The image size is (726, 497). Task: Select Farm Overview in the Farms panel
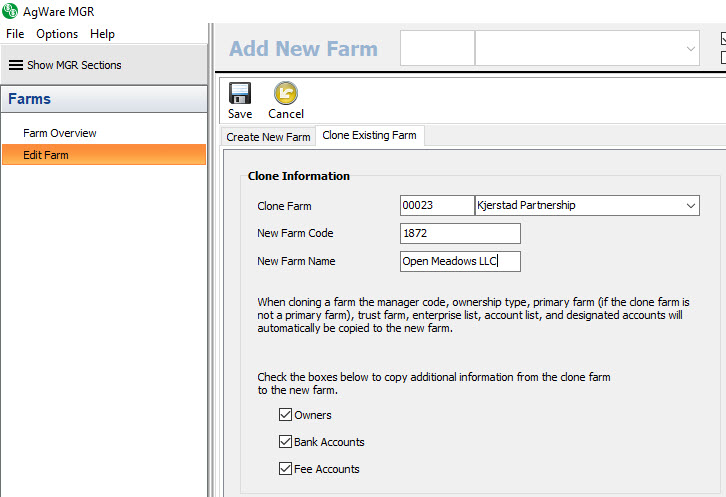(x=60, y=133)
